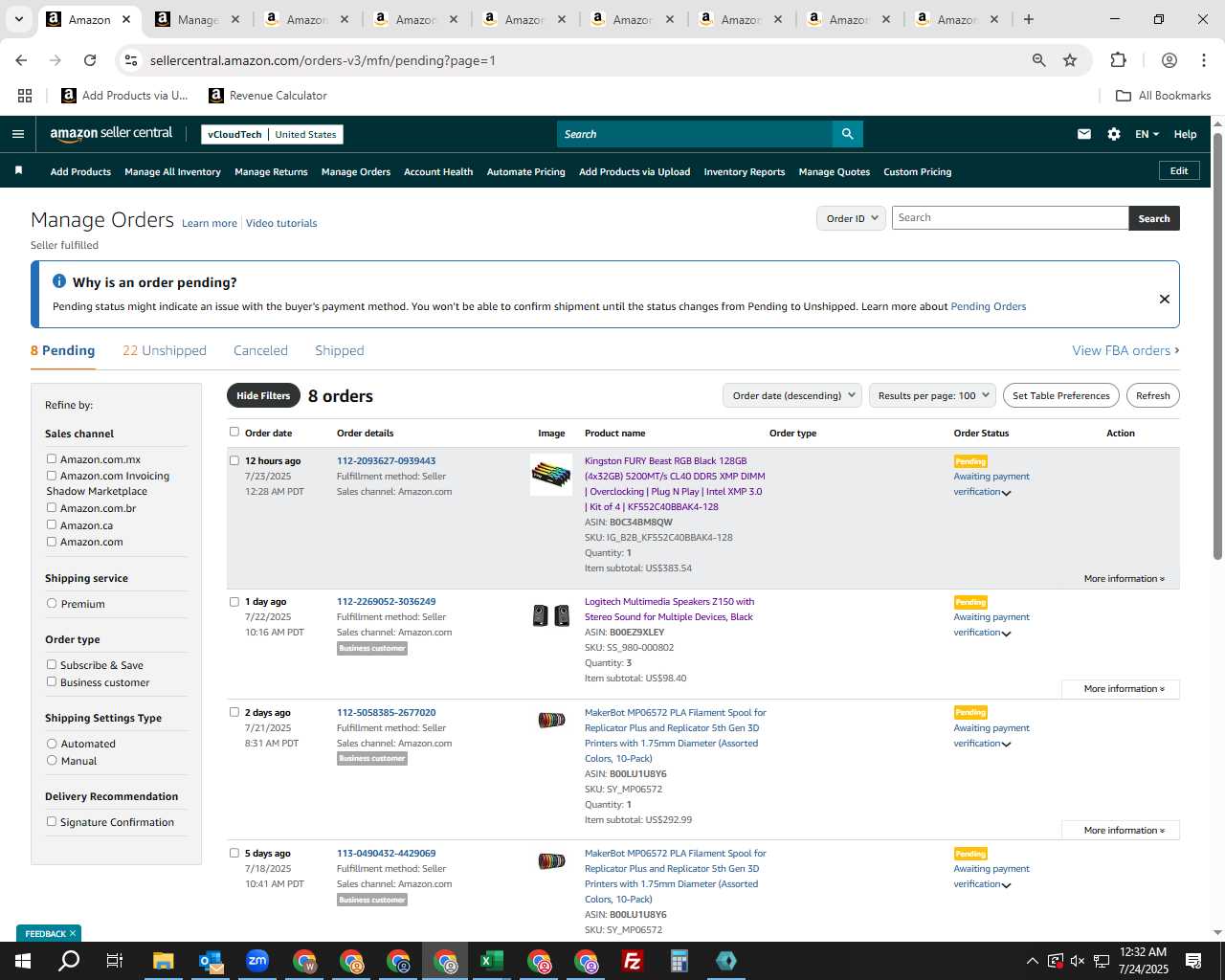
Task: Close the 'Why is an order pending' banner
Action: click(x=1164, y=299)
